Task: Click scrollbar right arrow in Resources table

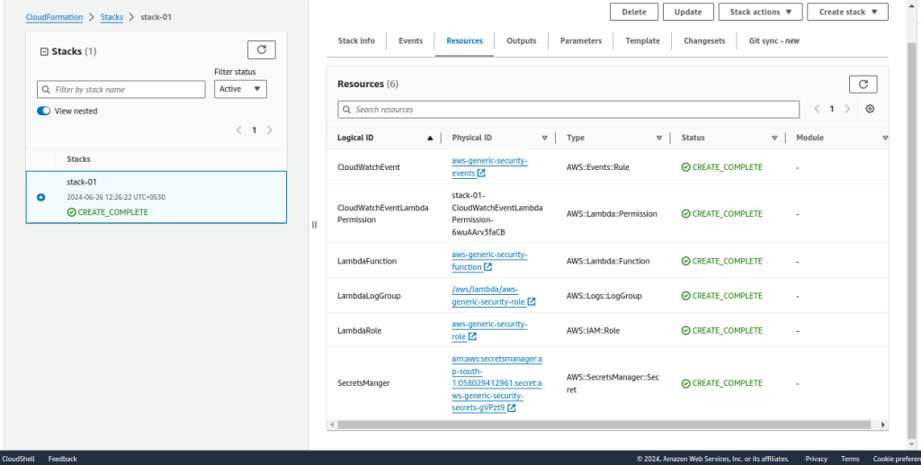Action: click(x=883, y=424)
